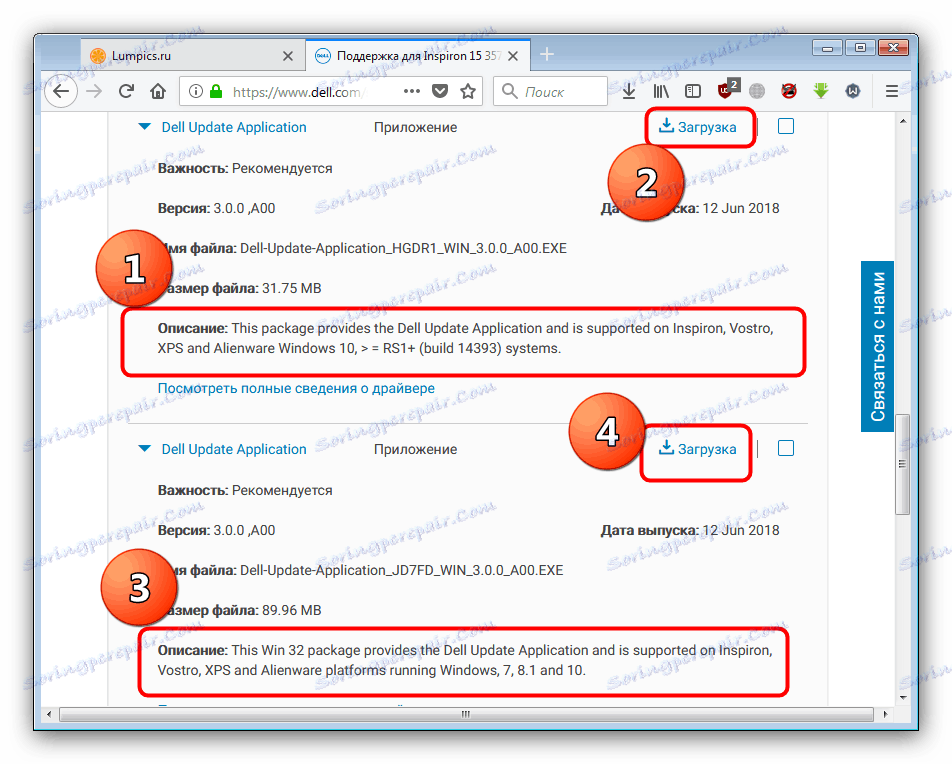Viewport: 952px width, 764px height.
Task: Open a new tab with plus button
Action: tap(546, 55)
